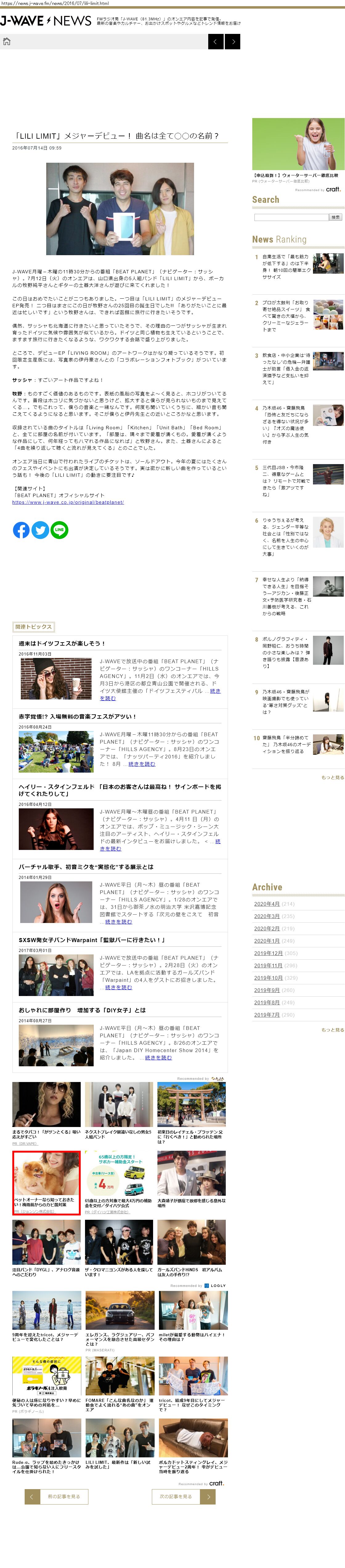Open the 2020年4月 archive link
The image size is (345, 1568).
266,903
